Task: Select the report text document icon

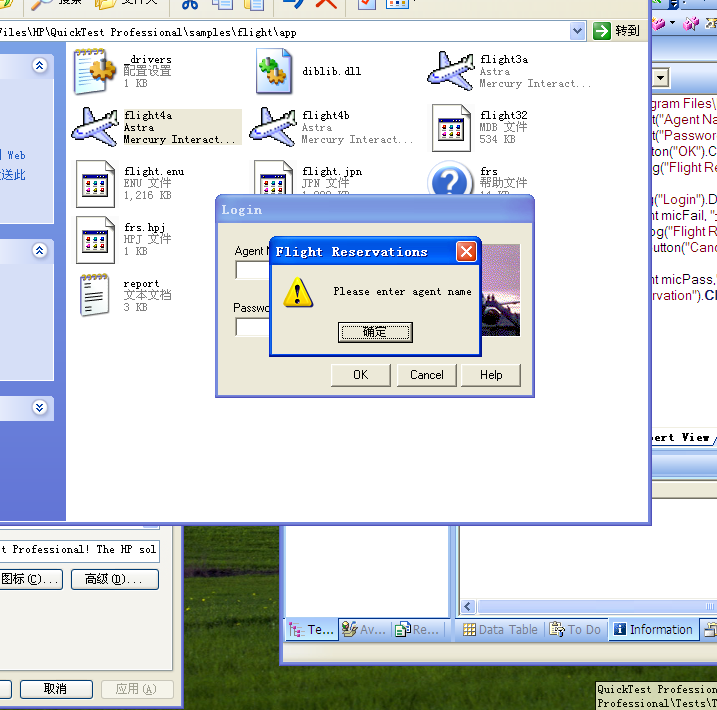Action: pos(95,295)
